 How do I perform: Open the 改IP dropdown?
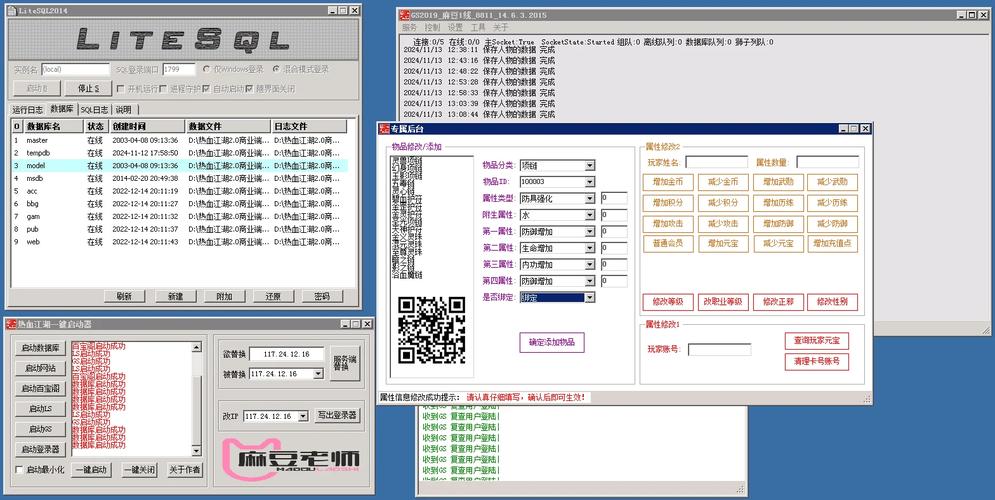303,416
